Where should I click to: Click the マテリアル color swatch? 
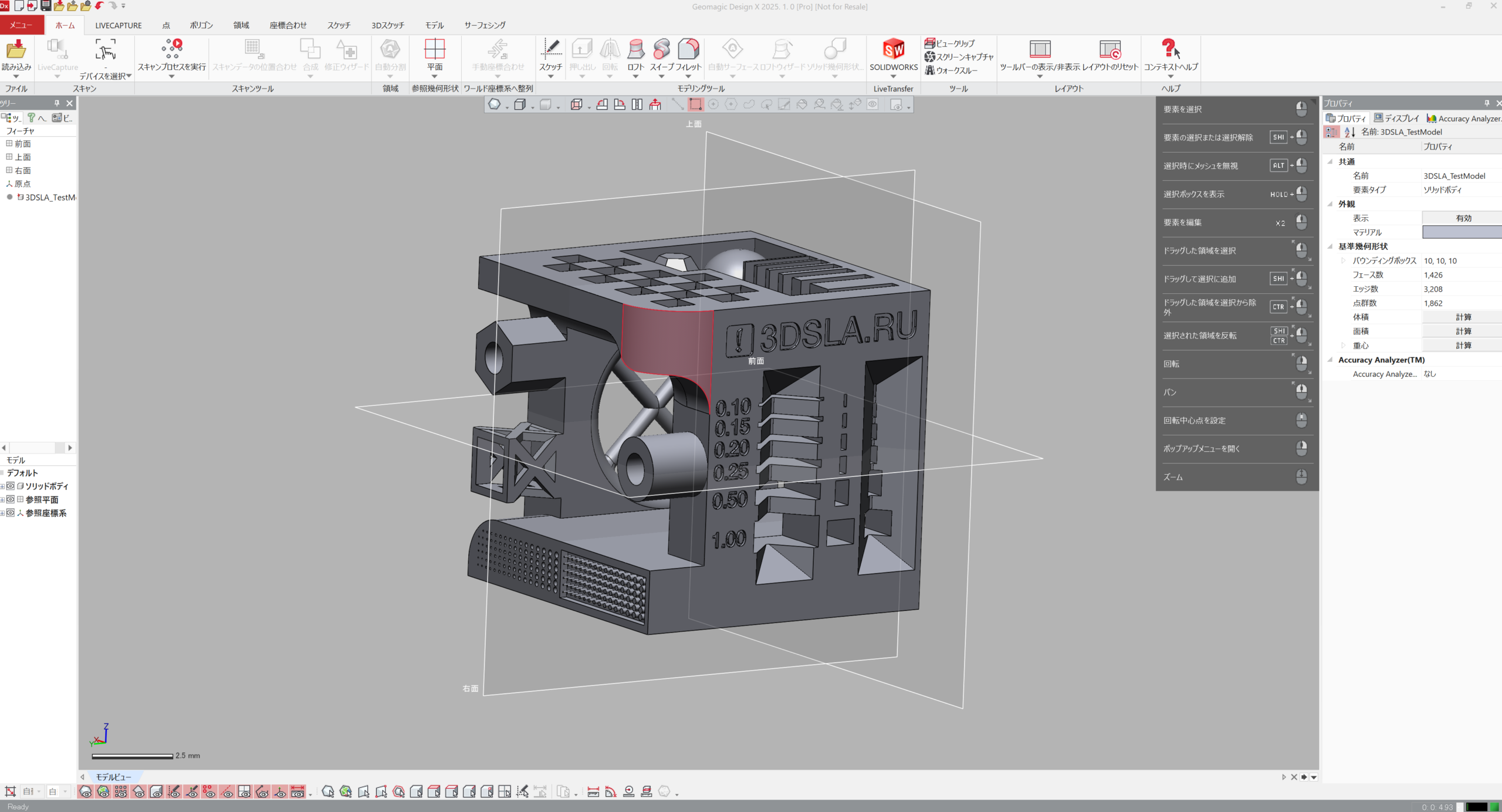(x=1462, y=232)
